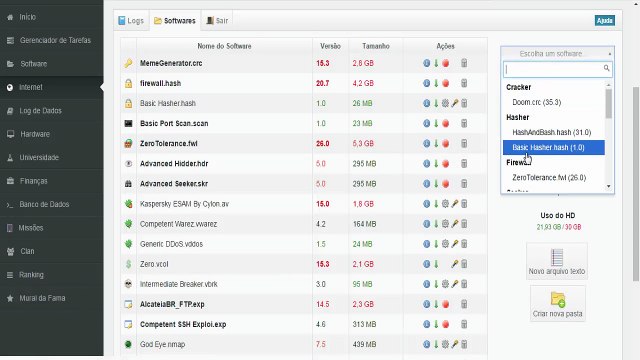Screen dimensions: 640x360
Task: Click the Generic DDoS.vddos file name
Action: click(171, 244)
